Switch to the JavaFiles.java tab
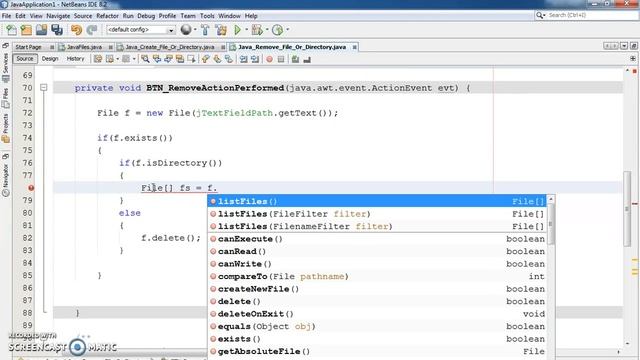The image size is (640, 360). (x=84, y=47)
